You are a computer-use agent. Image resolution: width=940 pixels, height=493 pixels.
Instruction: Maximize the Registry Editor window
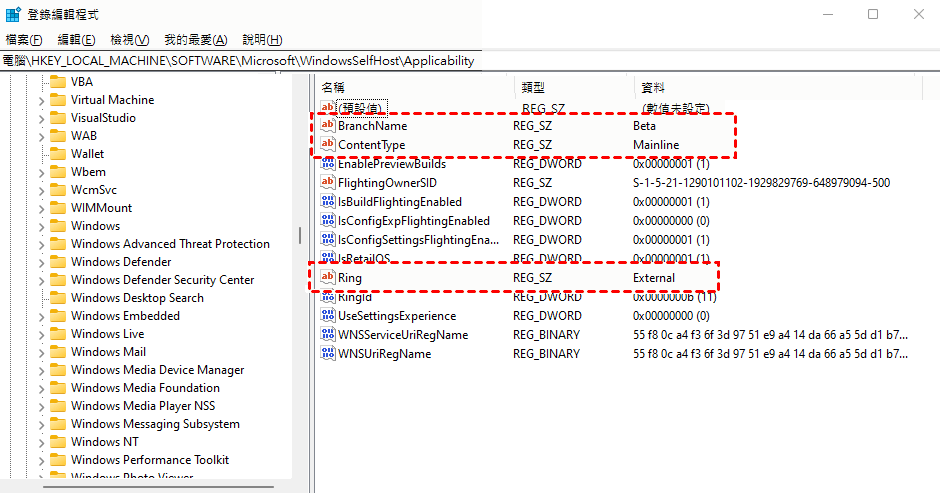click(873, 14)
